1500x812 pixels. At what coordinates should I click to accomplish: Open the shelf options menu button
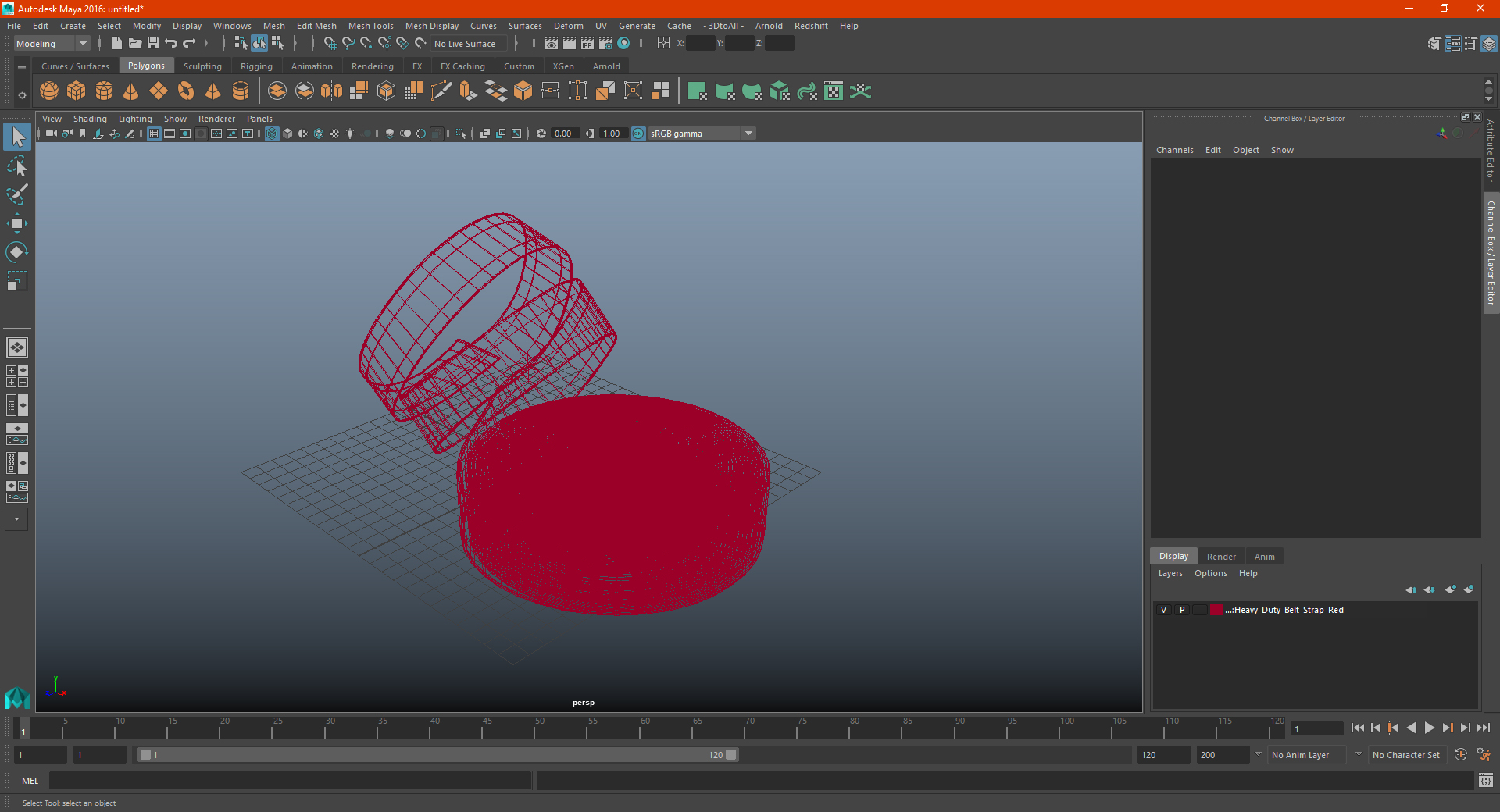(22, 95)
